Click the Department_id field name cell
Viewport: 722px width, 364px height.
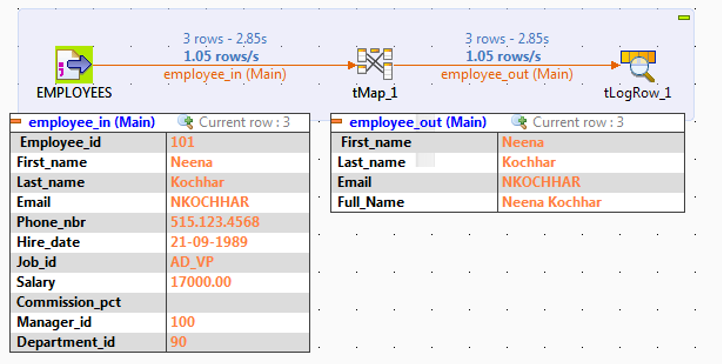(88, 342)
